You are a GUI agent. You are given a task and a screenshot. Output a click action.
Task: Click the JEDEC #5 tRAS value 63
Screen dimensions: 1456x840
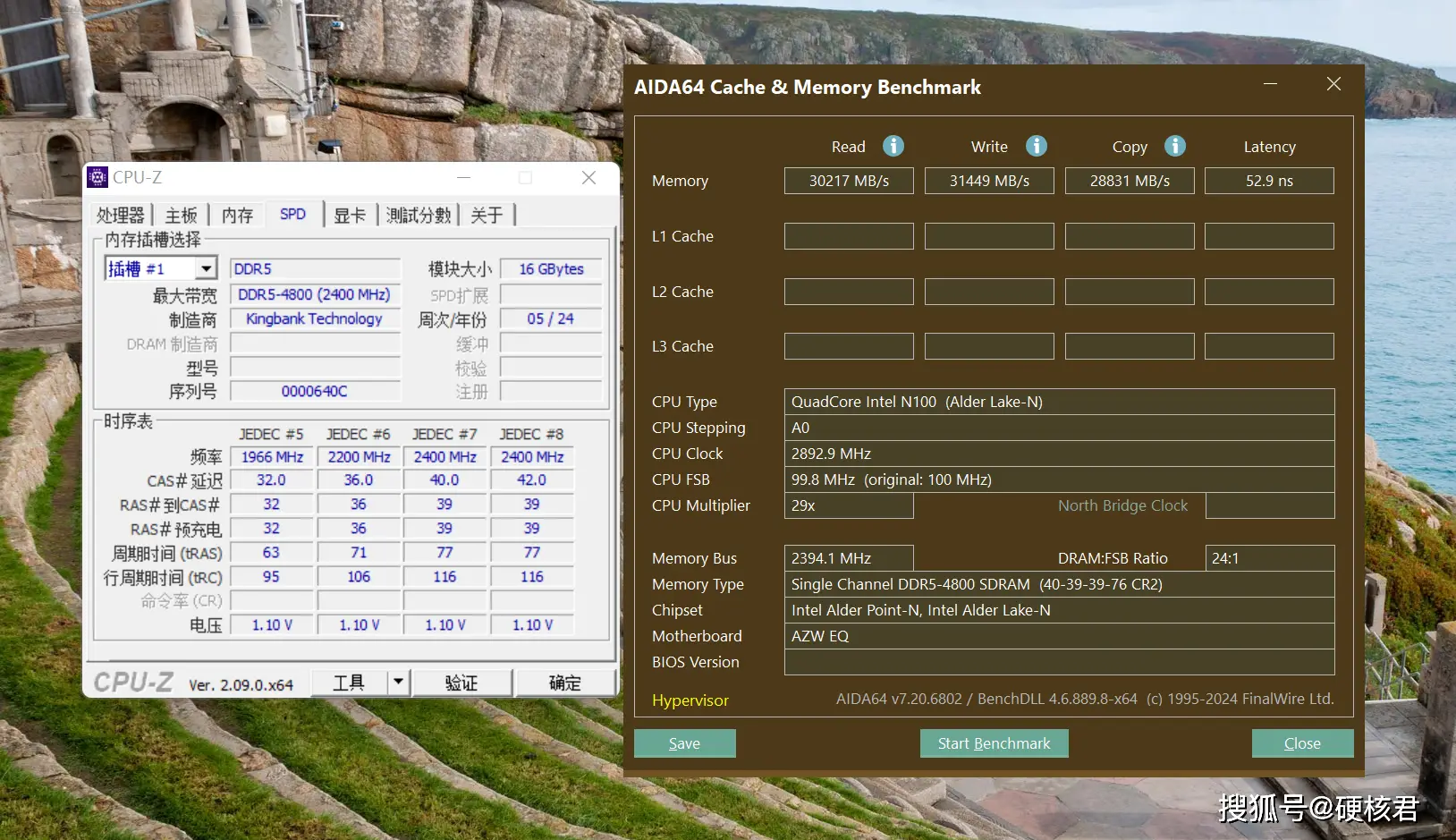(x=272, y=552)
